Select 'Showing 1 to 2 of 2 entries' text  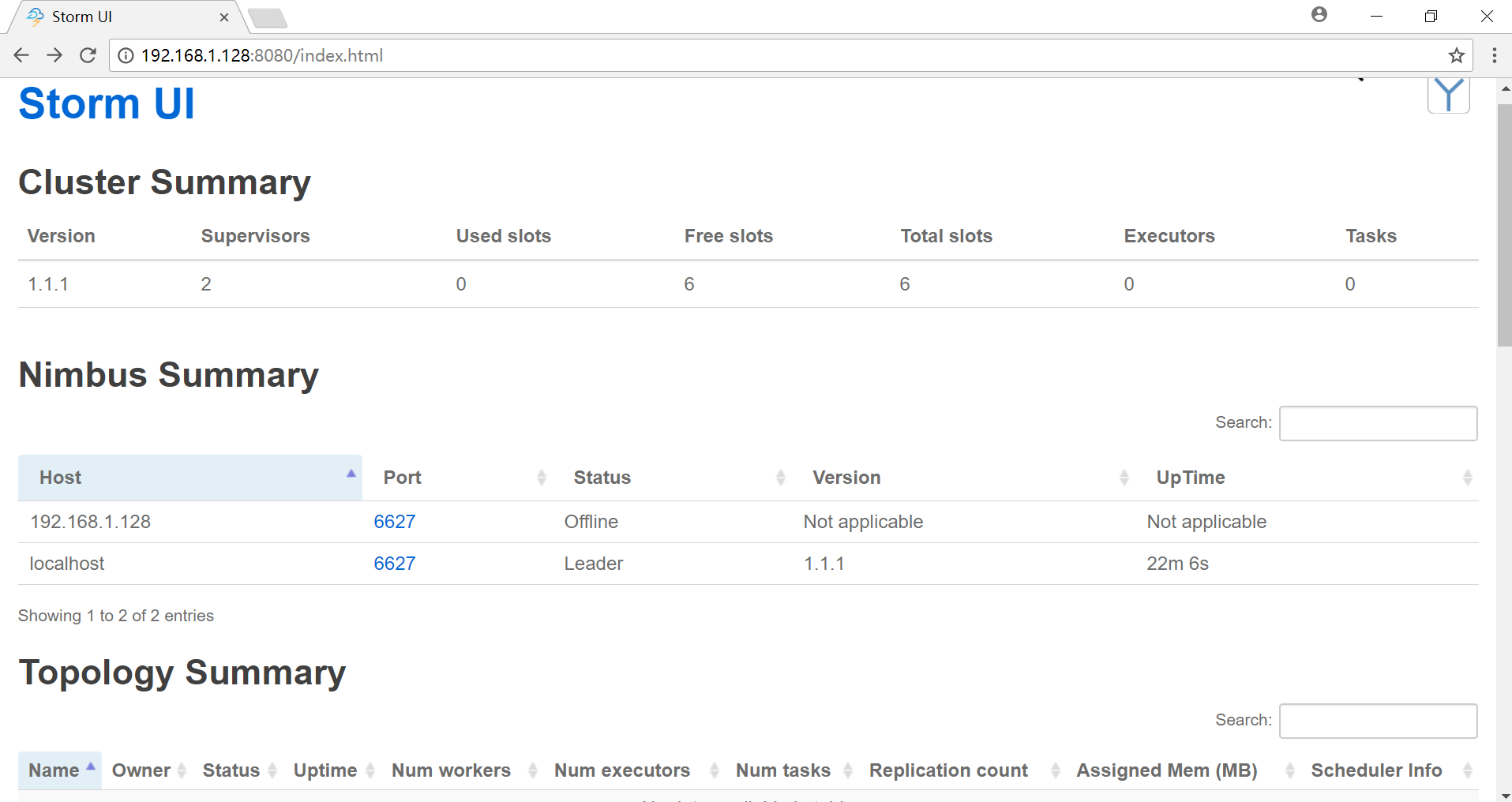pos(116,616)
